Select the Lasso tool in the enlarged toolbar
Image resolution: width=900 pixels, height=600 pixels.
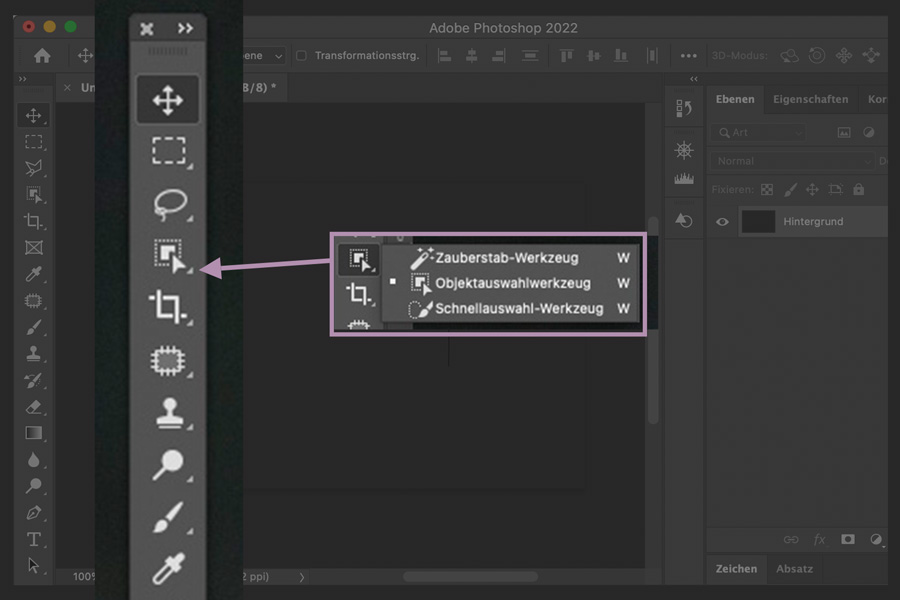point(170,204)
